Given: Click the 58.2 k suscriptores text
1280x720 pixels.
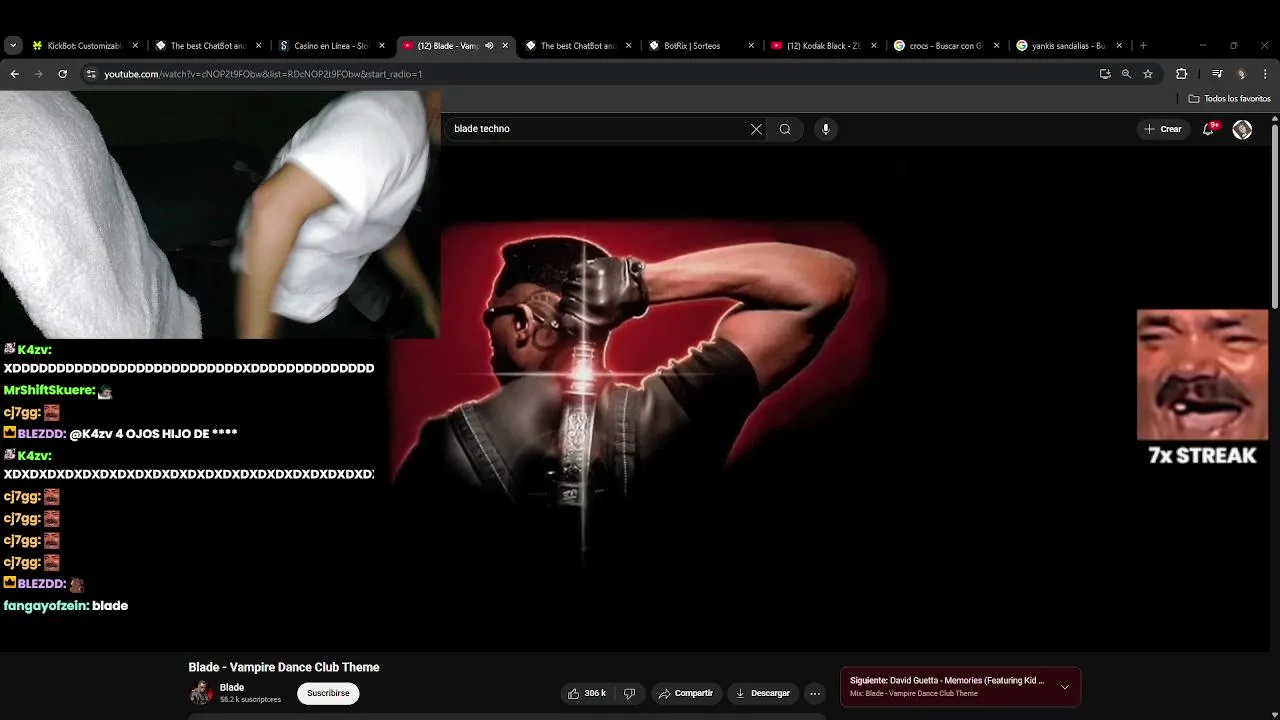Looking at the screenshot, I should pos(250,700).
